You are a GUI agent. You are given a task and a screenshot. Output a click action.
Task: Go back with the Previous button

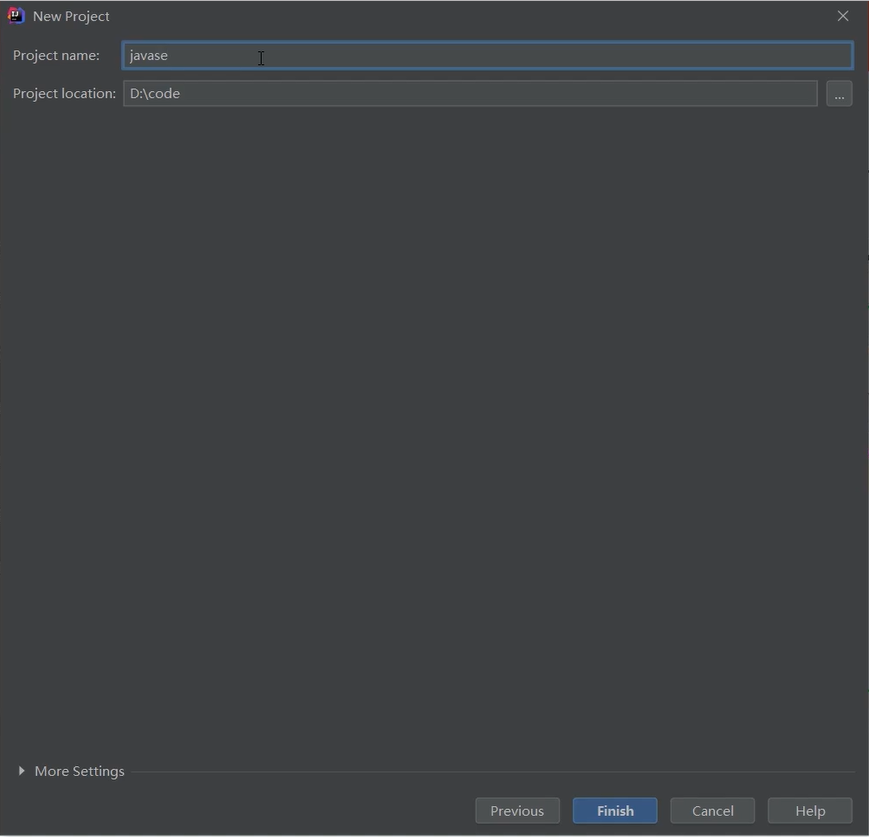click(518, 810)
